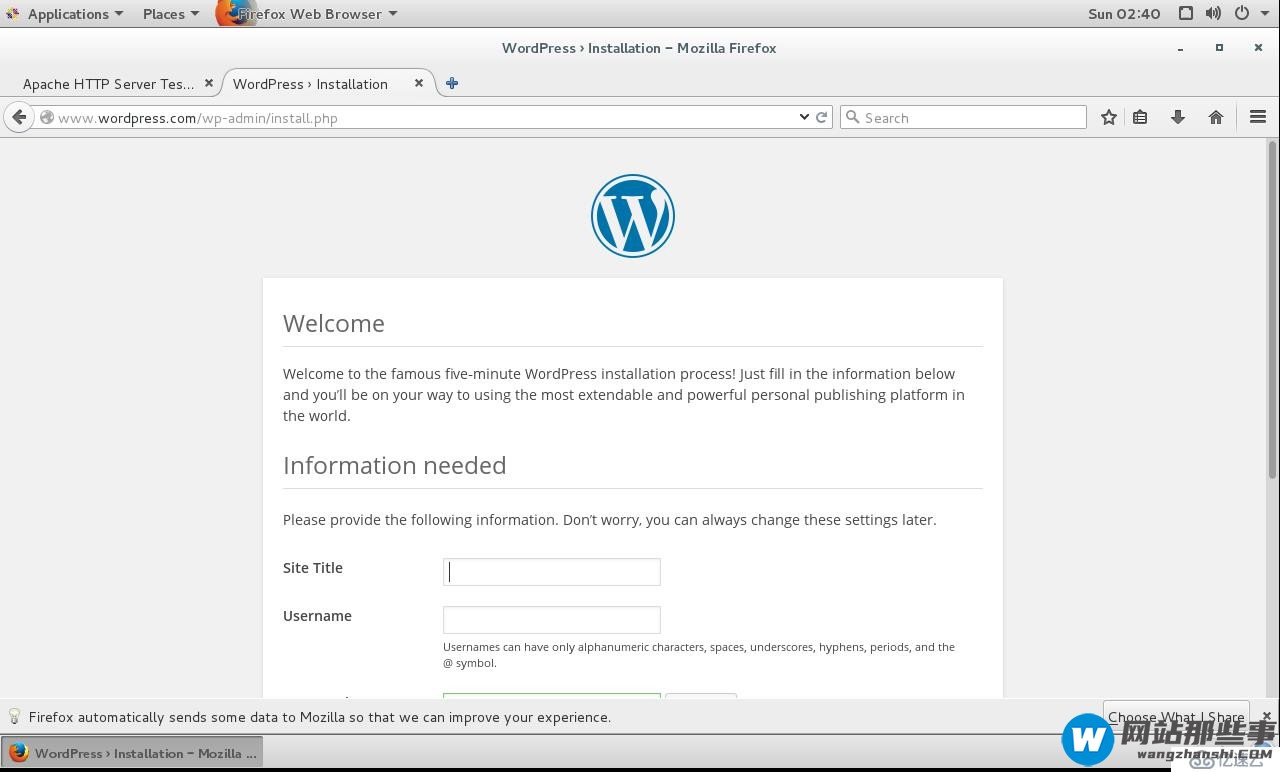Click the Applications menu foot icon
This screenshot has height=772, width=1280.
click(x=13, y=14)
